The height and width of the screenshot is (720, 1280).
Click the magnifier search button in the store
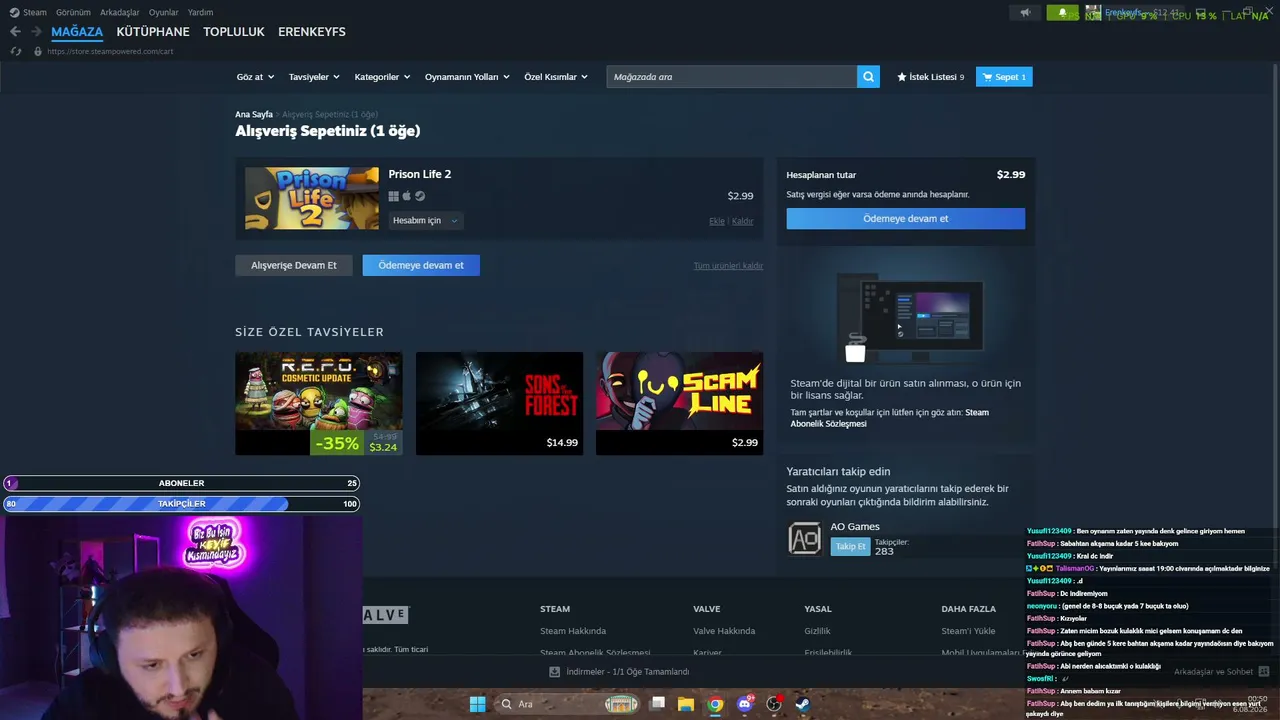[x=868, y=77]
